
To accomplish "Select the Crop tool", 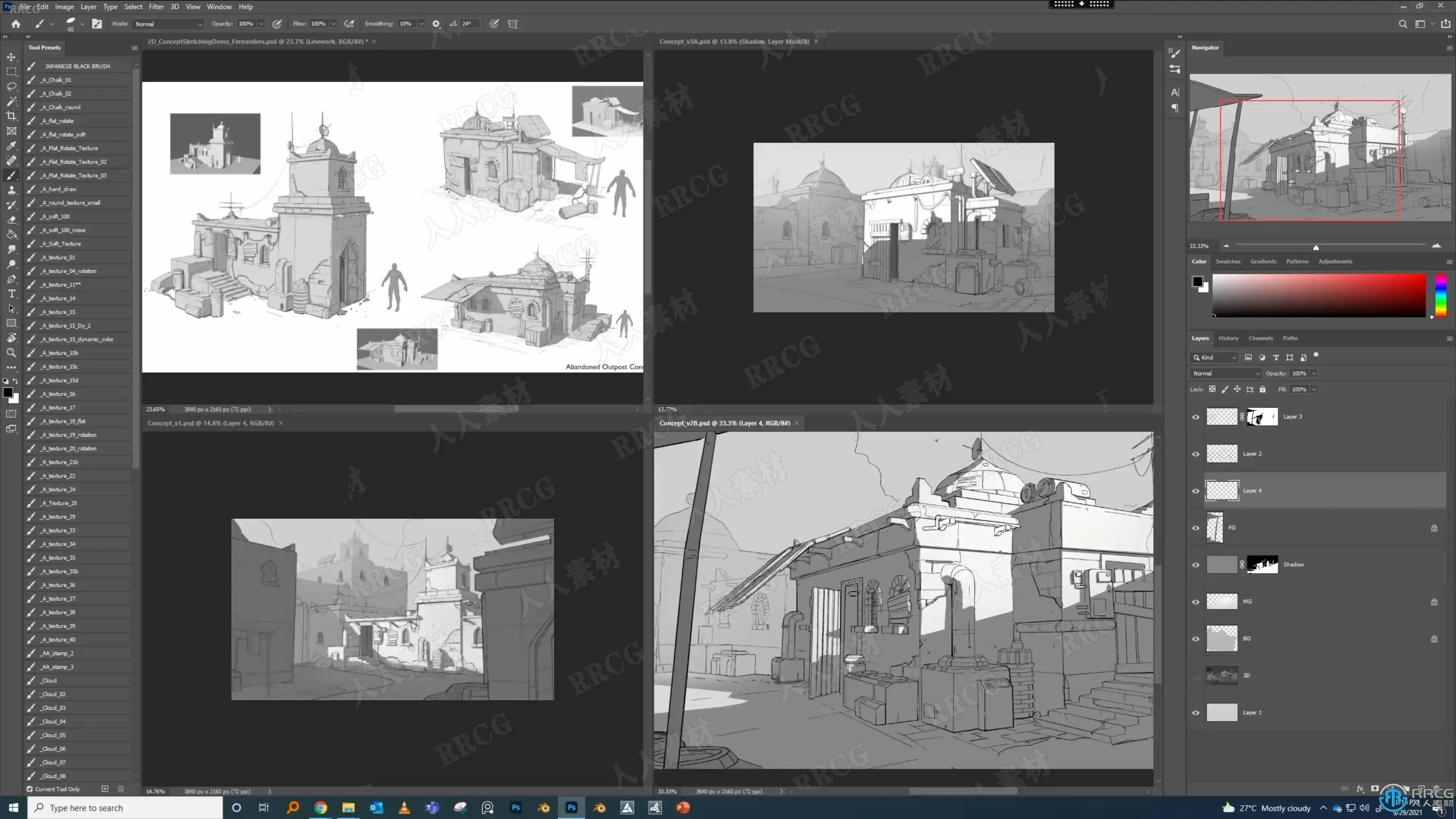I will (11, 116).
